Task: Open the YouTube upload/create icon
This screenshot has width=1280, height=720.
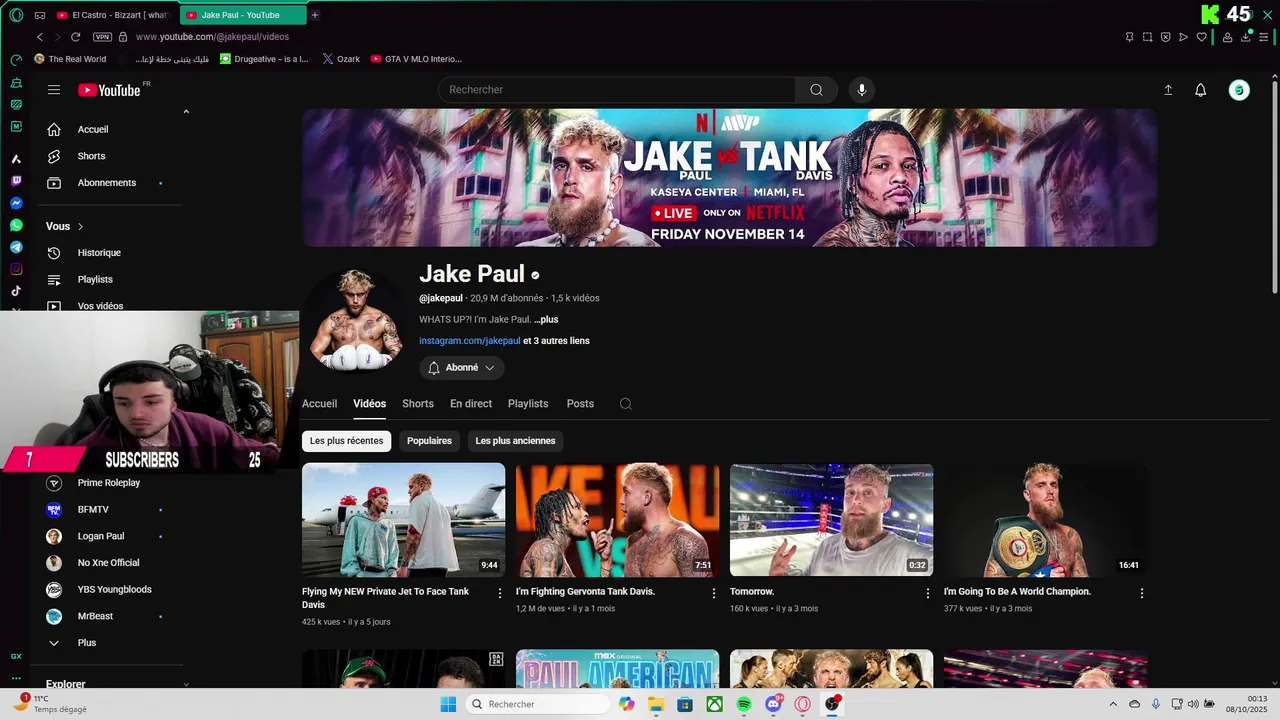Action: coord(1168,90)
